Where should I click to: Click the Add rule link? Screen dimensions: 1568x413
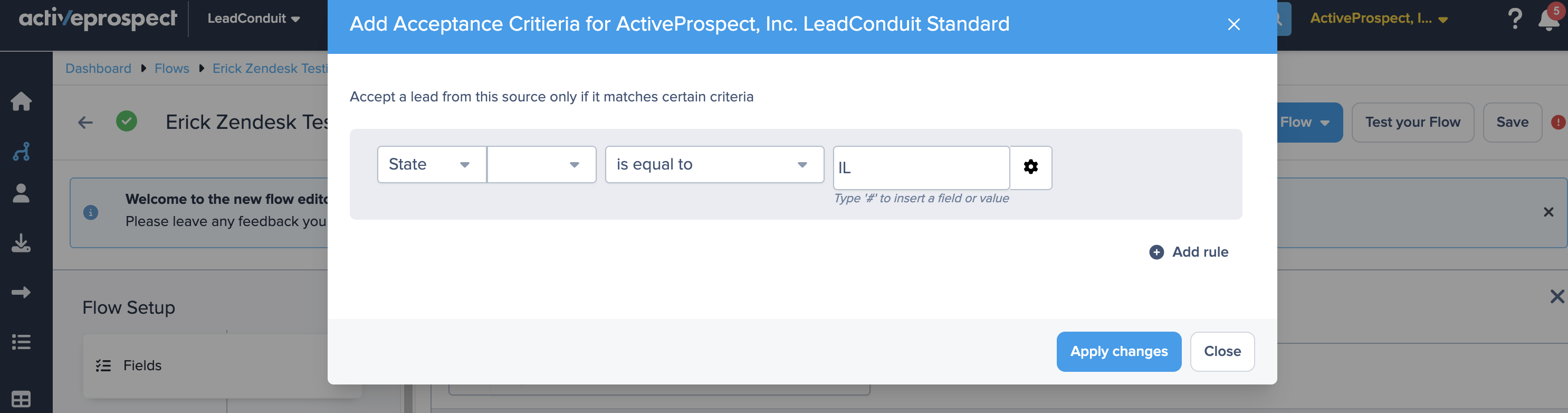click(1188, 251)
